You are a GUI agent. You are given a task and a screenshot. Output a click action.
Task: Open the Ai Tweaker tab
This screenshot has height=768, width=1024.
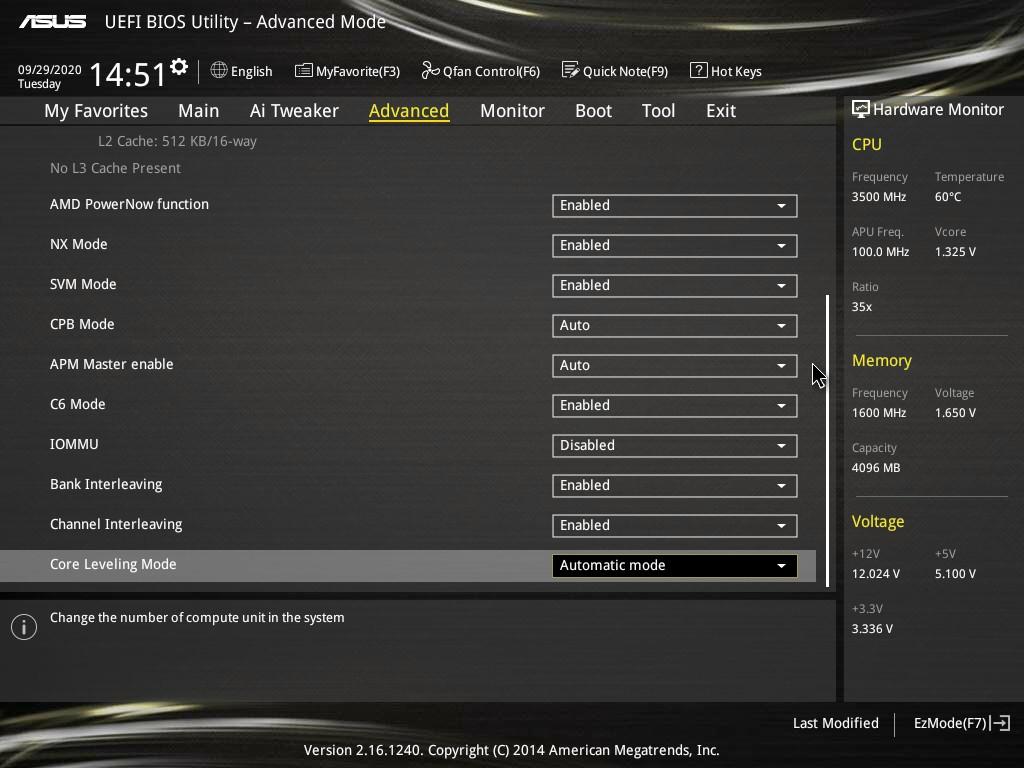(x=294, y=111)
